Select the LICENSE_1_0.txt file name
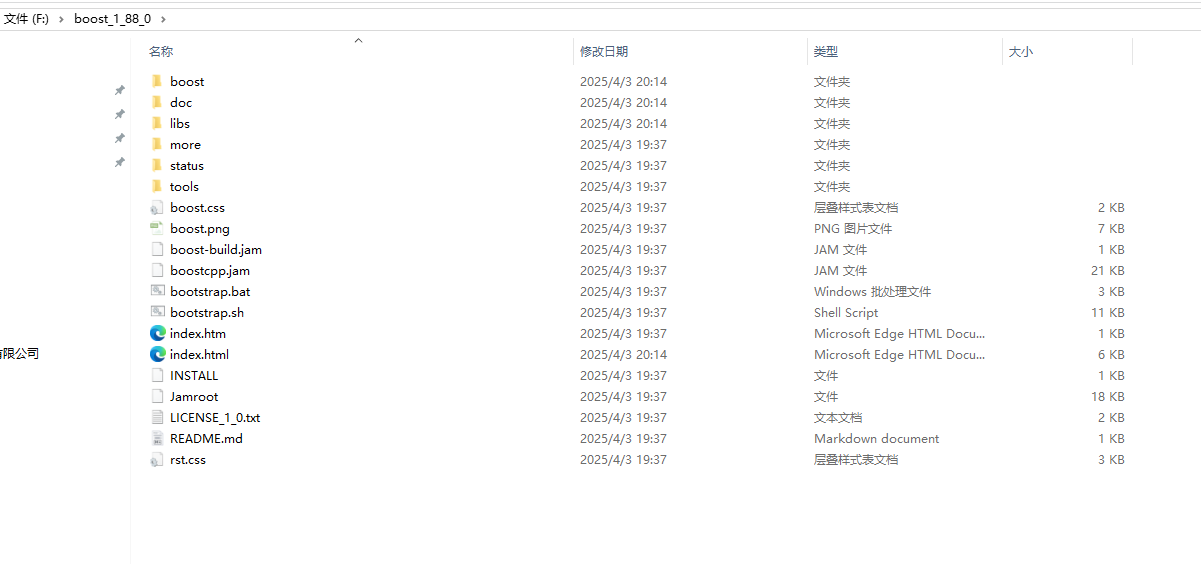Screen dimensions: 1201x564 tap(215, 418)
